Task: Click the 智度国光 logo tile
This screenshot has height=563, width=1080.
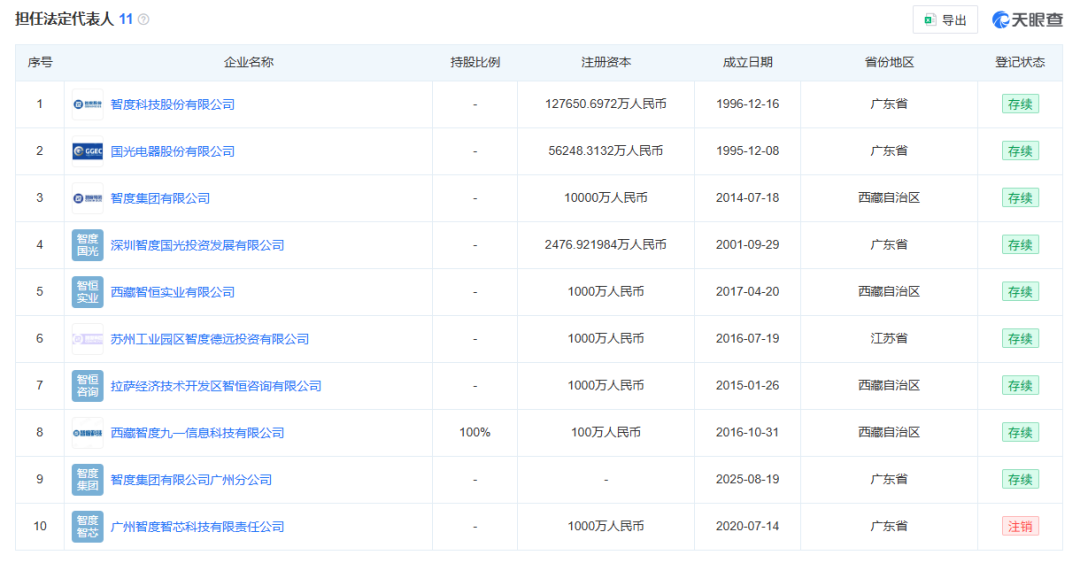Action: click(x=87, y=245)
